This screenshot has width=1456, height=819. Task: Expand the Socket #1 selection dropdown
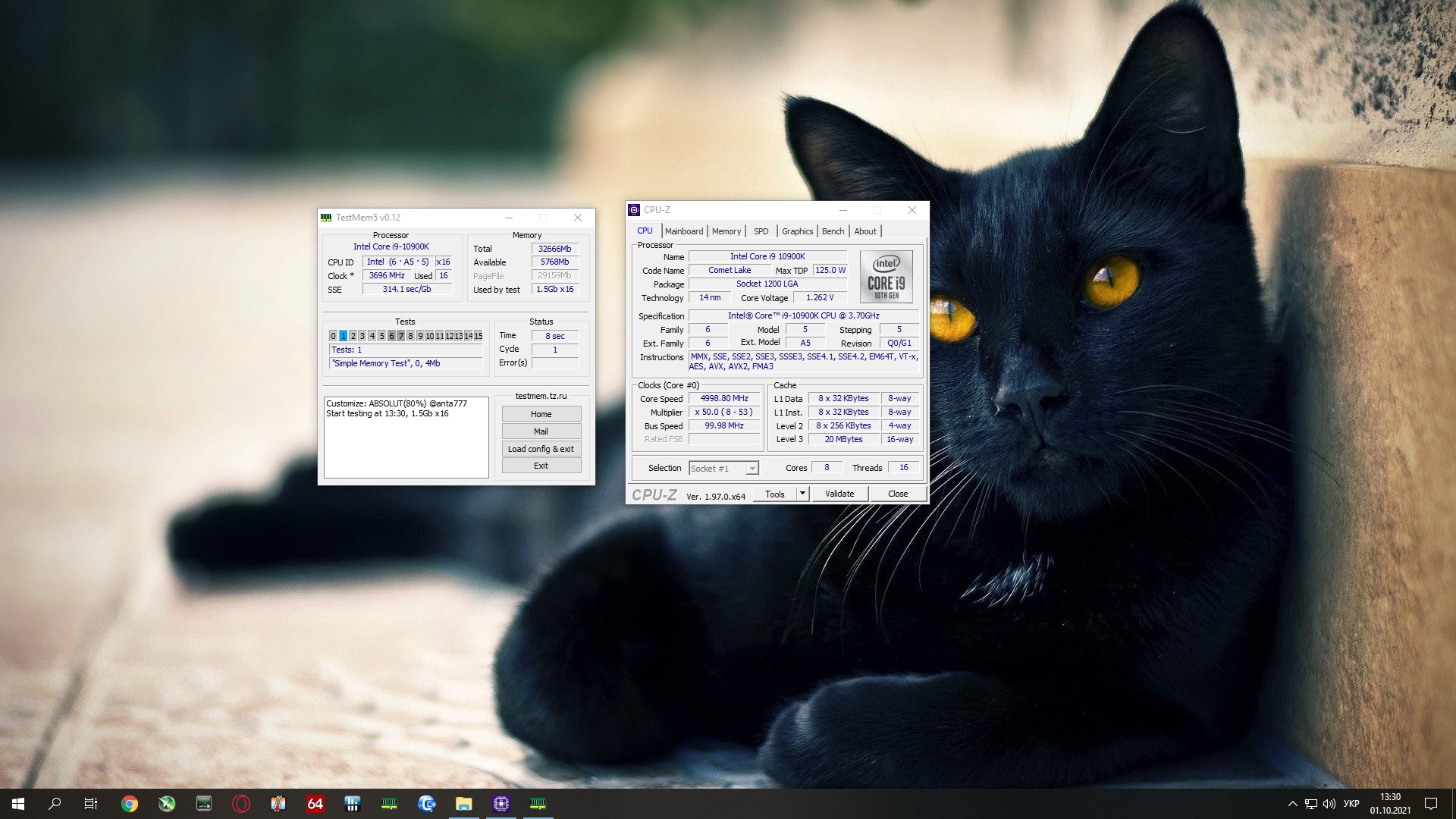pos(752,469)
